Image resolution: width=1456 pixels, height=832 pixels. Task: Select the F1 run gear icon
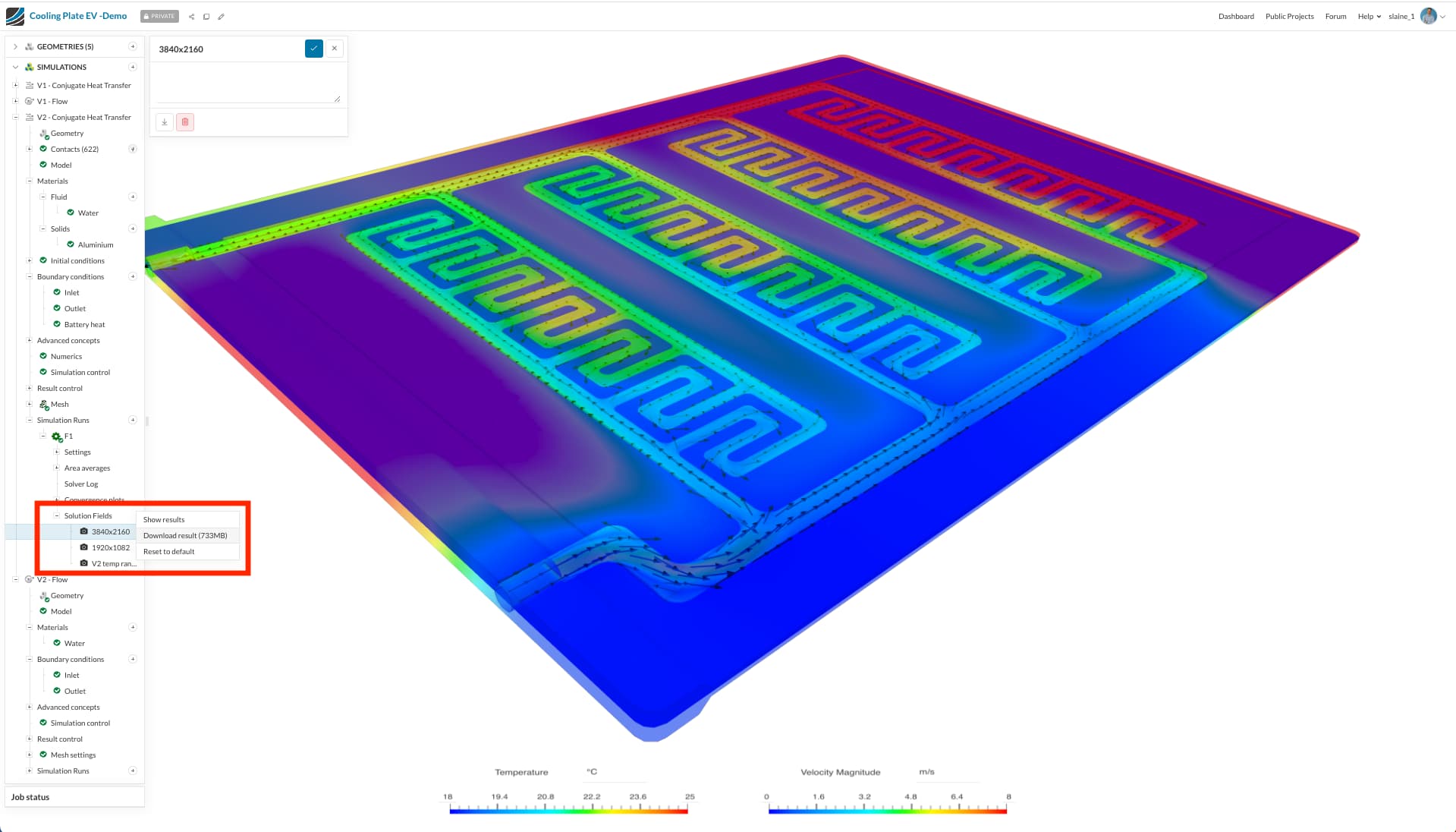click(x=55, y=436)
